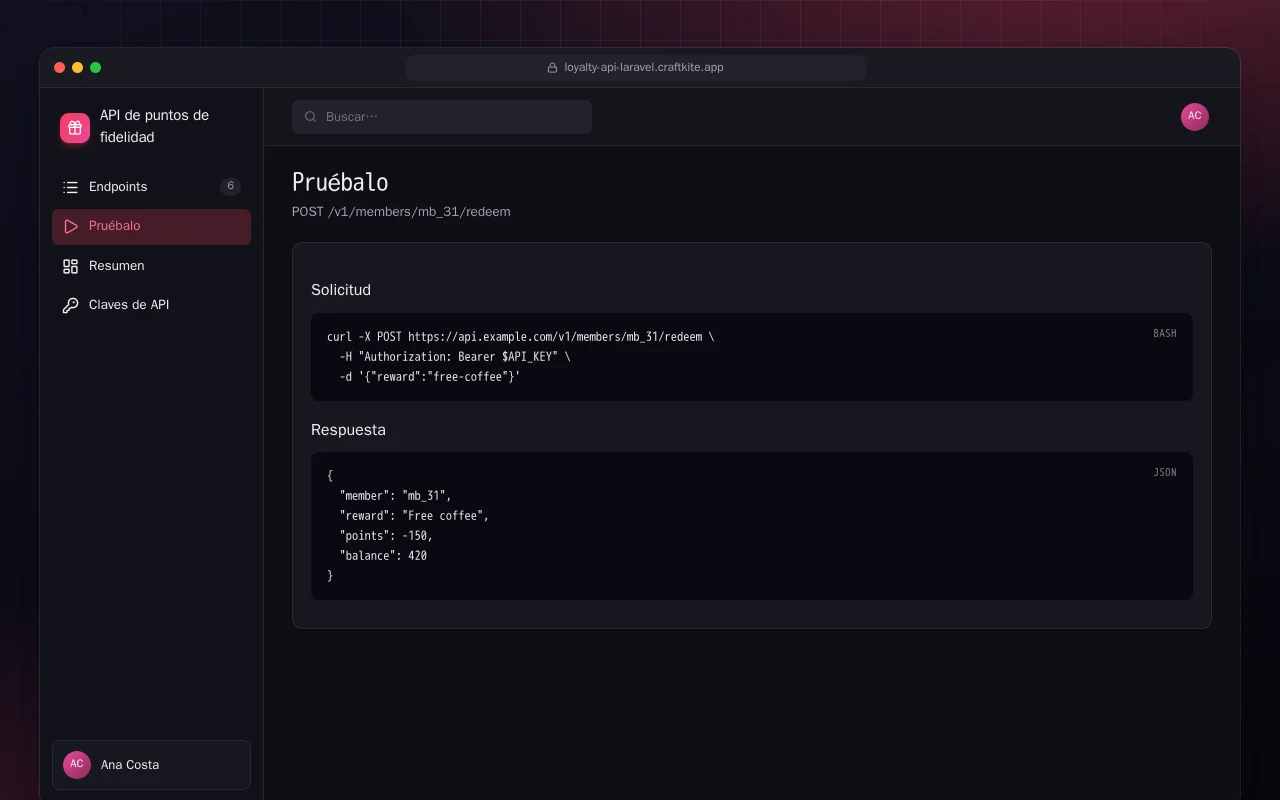This screenshot has width=1280, height=800.
Task: Click the BASH language label
Action: pos(1165,333)
